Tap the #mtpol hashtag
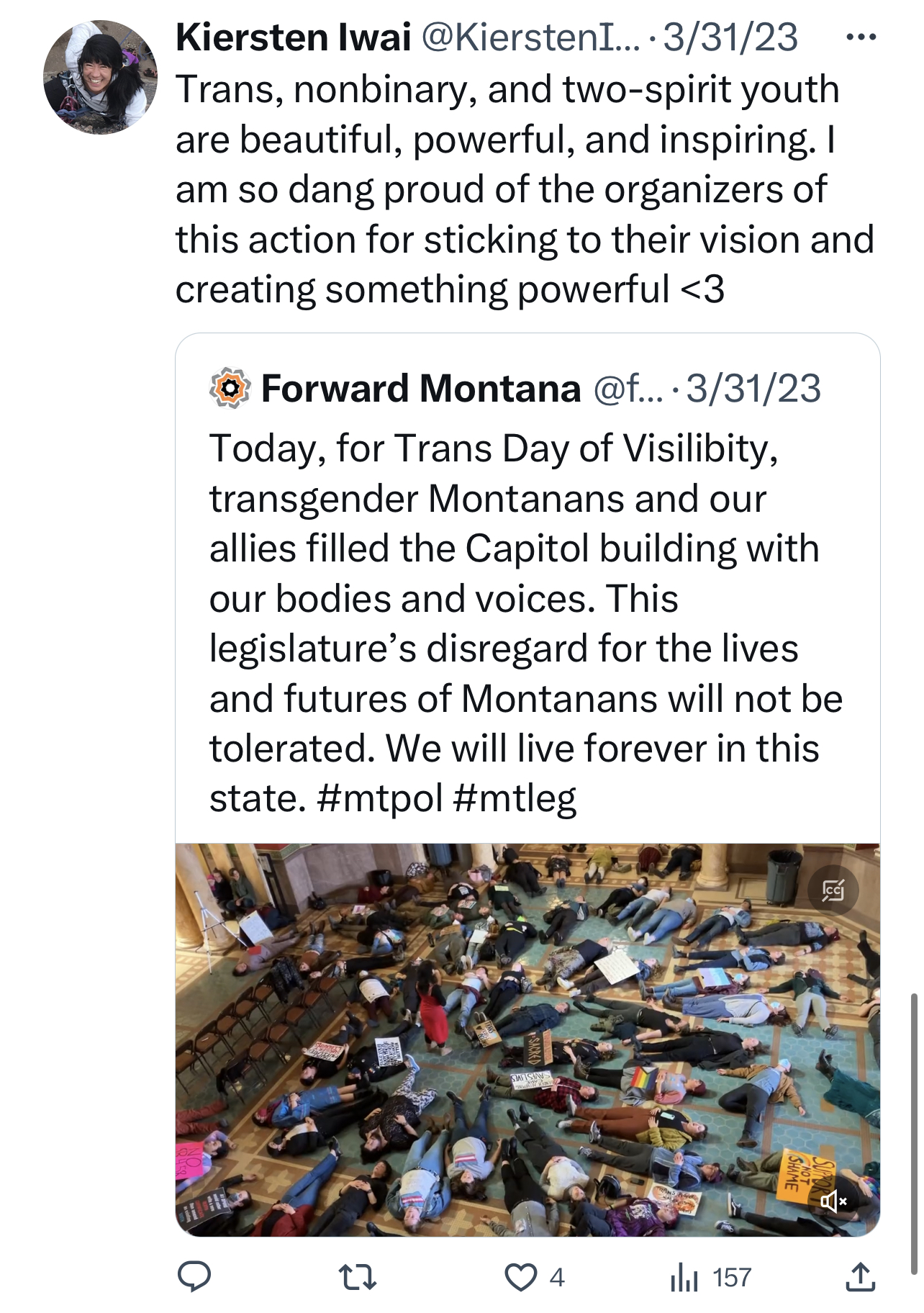This screenshot has width=924, height=1313. (x=379, y=798)
